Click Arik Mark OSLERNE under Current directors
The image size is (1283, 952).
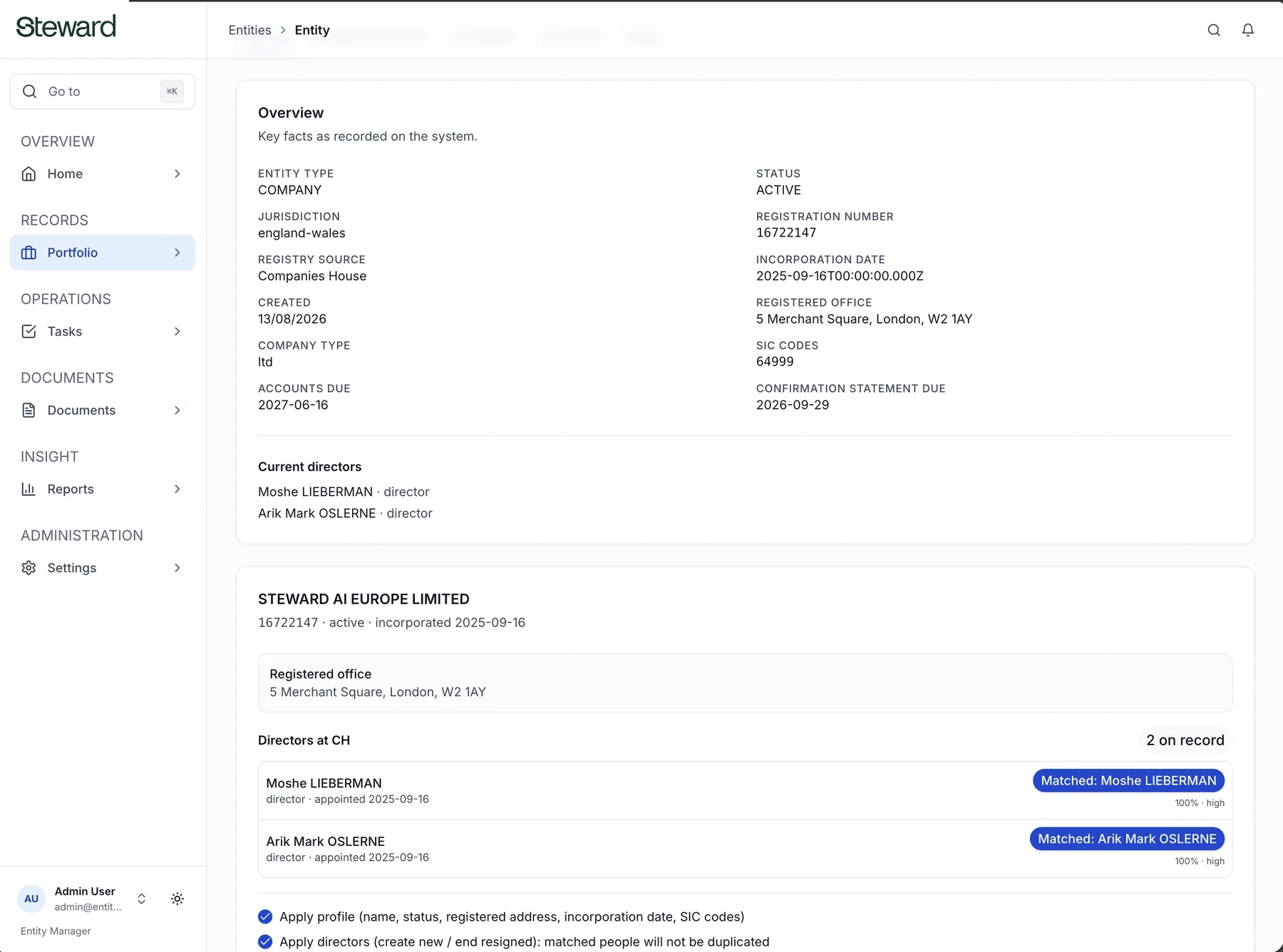coord(316,513)
